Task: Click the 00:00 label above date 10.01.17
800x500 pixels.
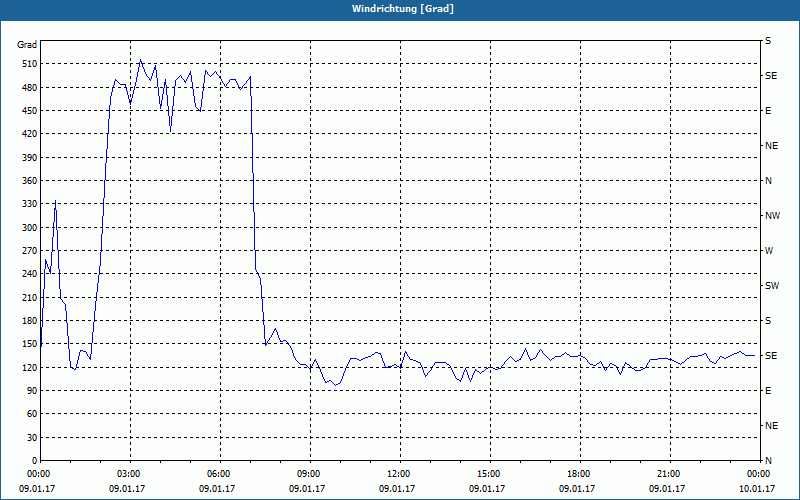Action: tap(757, 474)
